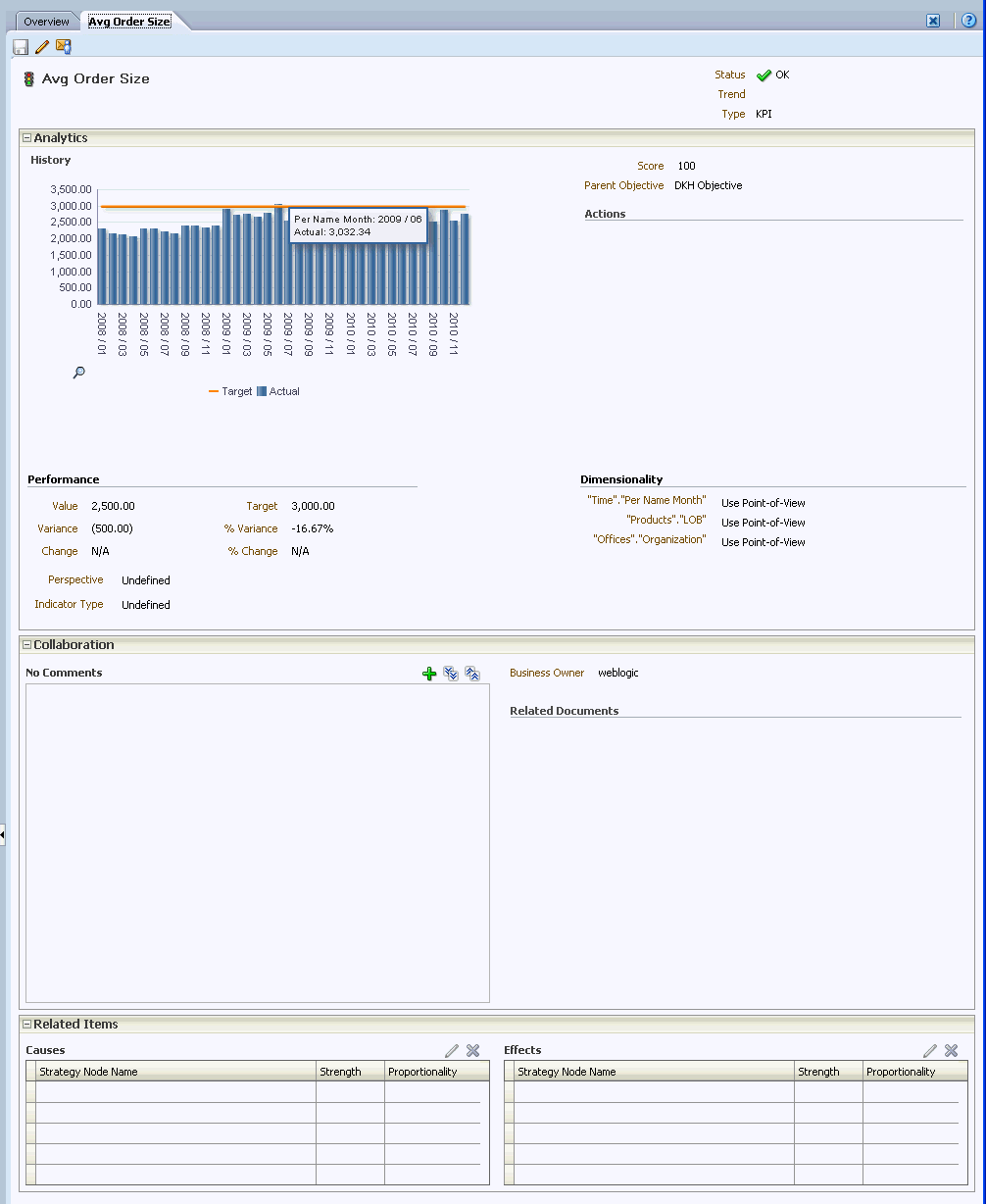The height and width of the screenshot is (1204, 986).
Task: Click the weblogic business owner name
Action: (617, 673)
